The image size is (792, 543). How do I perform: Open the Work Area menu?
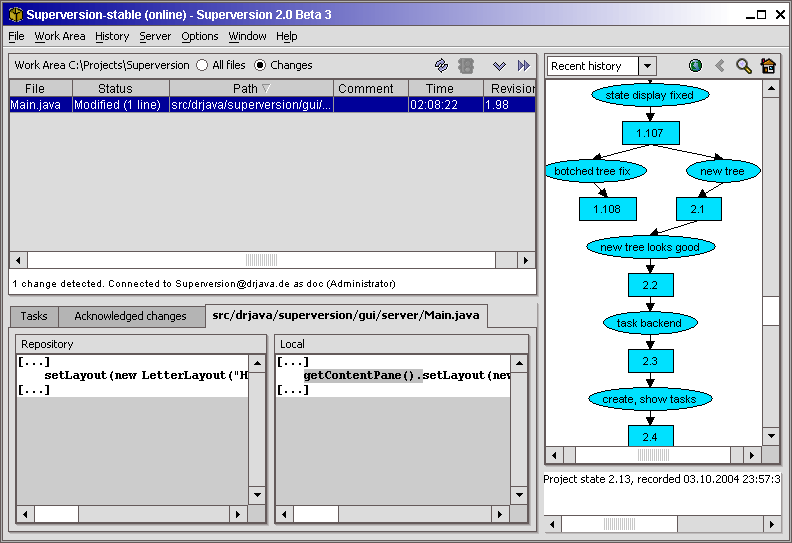(60, 36)
